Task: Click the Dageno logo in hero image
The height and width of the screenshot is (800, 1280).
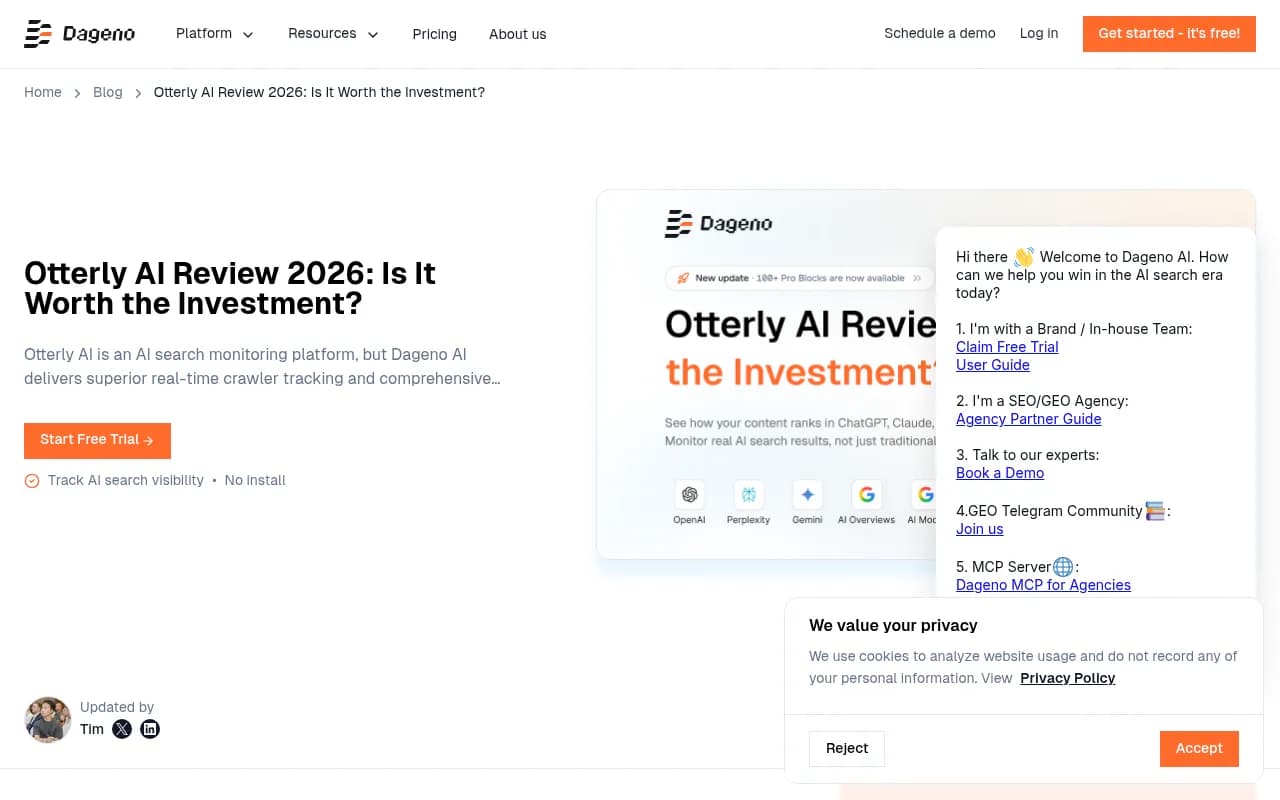Action: 719,224
